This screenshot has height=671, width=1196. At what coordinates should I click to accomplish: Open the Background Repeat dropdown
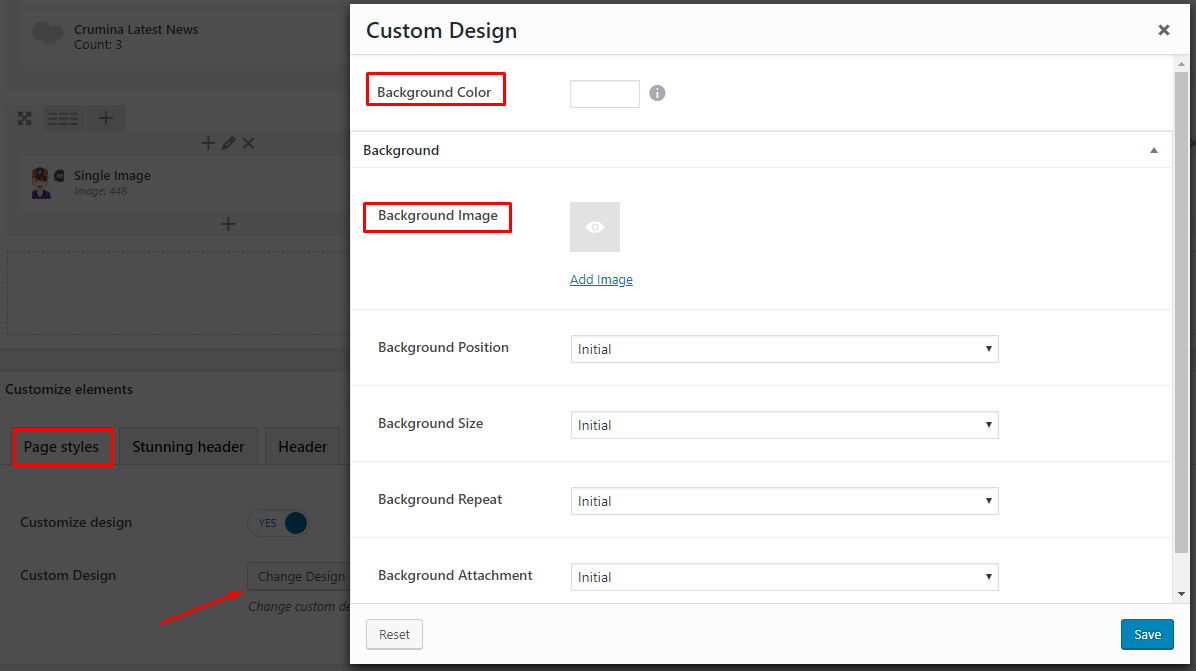(784, 501)
